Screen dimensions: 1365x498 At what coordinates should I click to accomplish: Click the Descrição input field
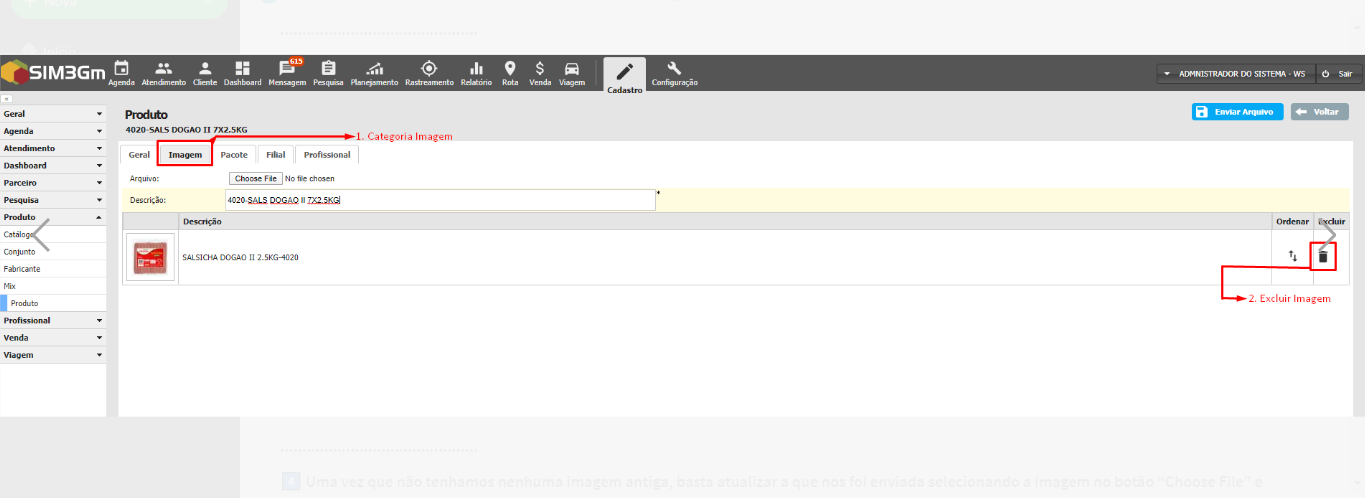(440, 200)
